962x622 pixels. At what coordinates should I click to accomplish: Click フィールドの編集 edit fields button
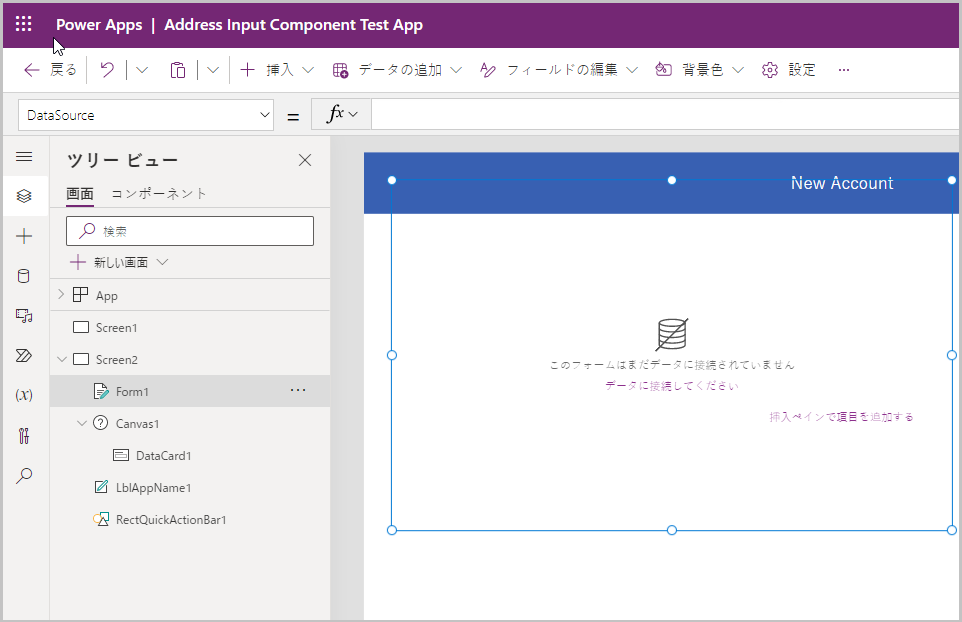coord(548,70)
